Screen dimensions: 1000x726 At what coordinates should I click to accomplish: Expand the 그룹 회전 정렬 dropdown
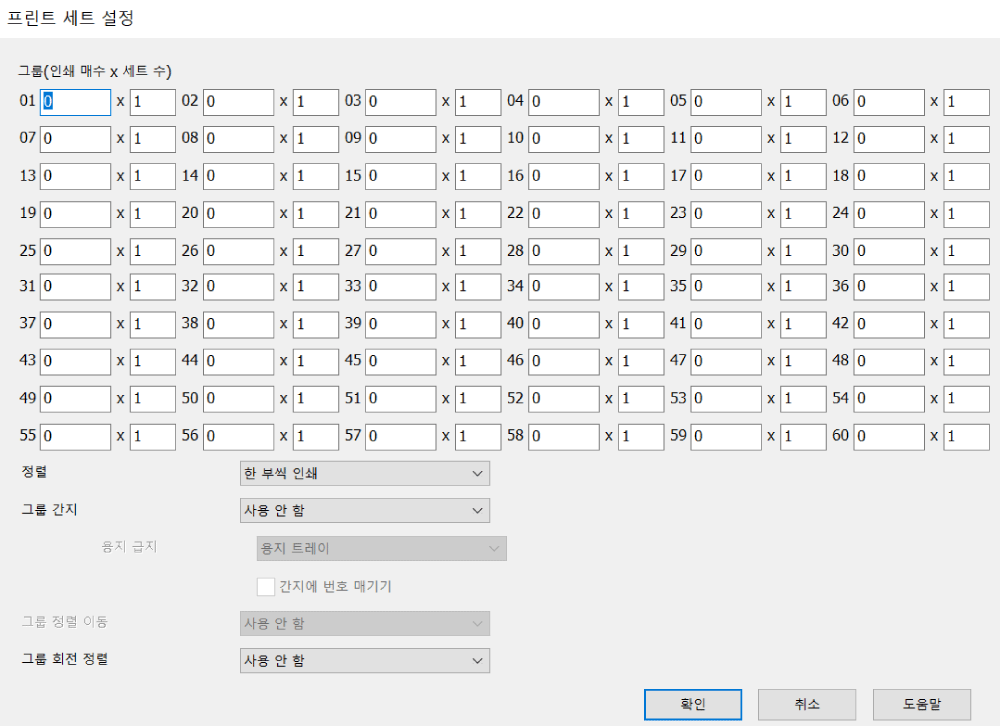coord(365,660)
